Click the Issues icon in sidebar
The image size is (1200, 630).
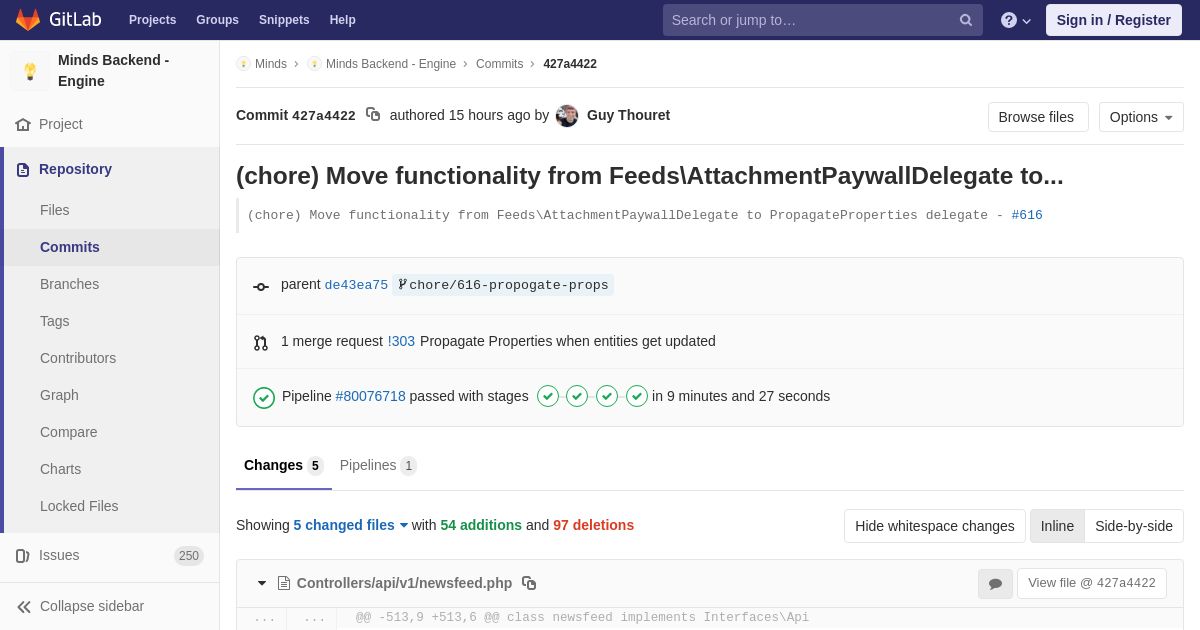(23, 556)
